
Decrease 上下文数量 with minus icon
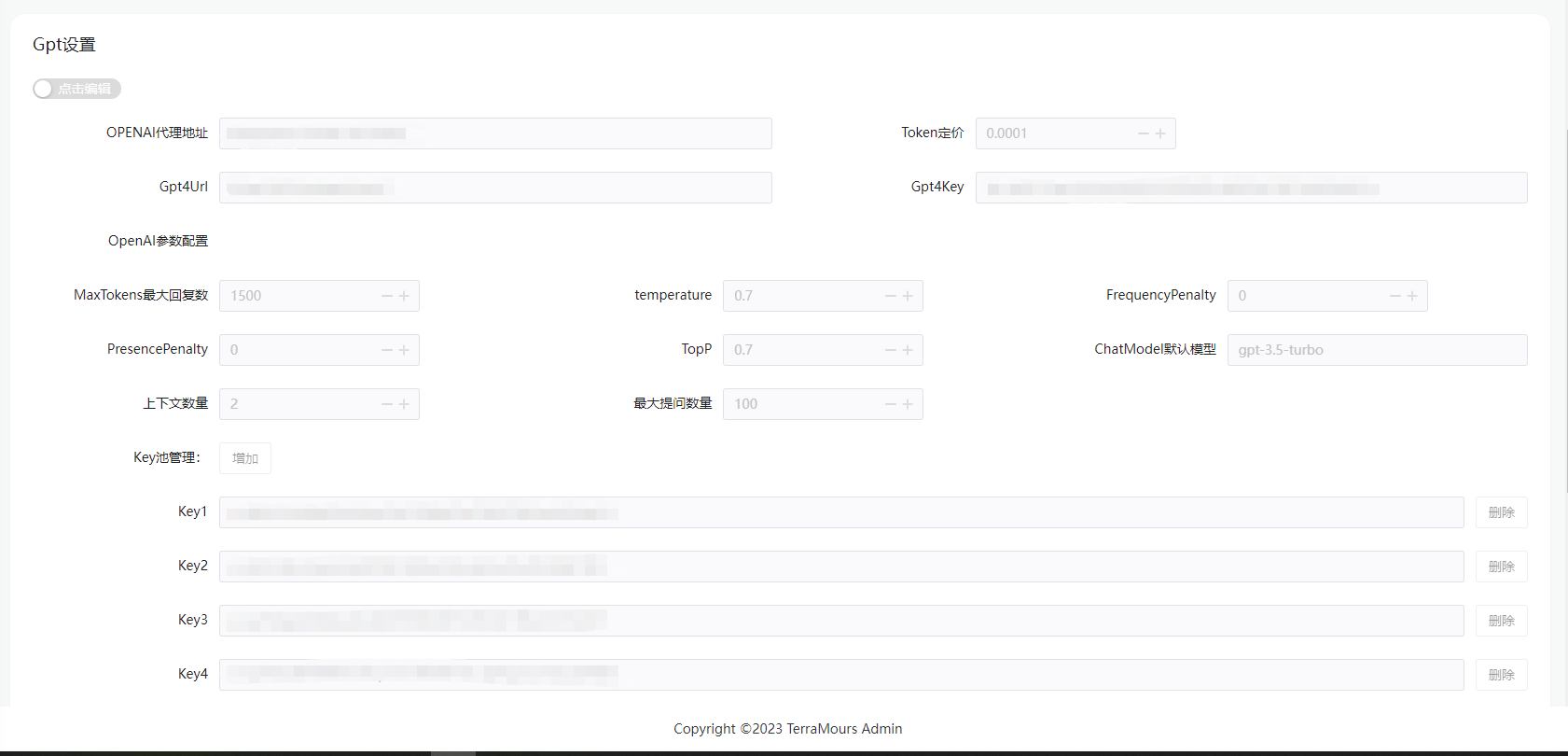(x=387, y=404)
